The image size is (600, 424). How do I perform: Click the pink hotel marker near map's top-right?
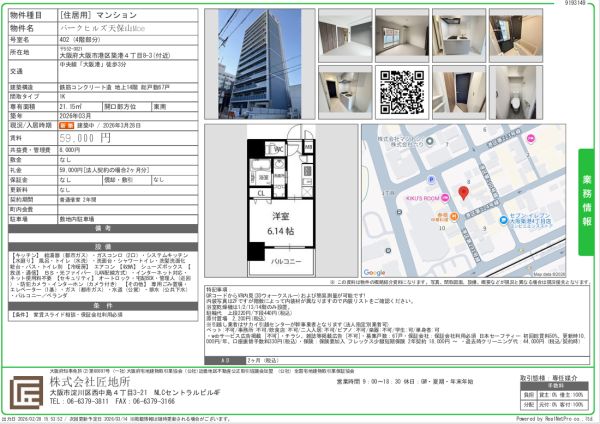click(x=531, y=138)
